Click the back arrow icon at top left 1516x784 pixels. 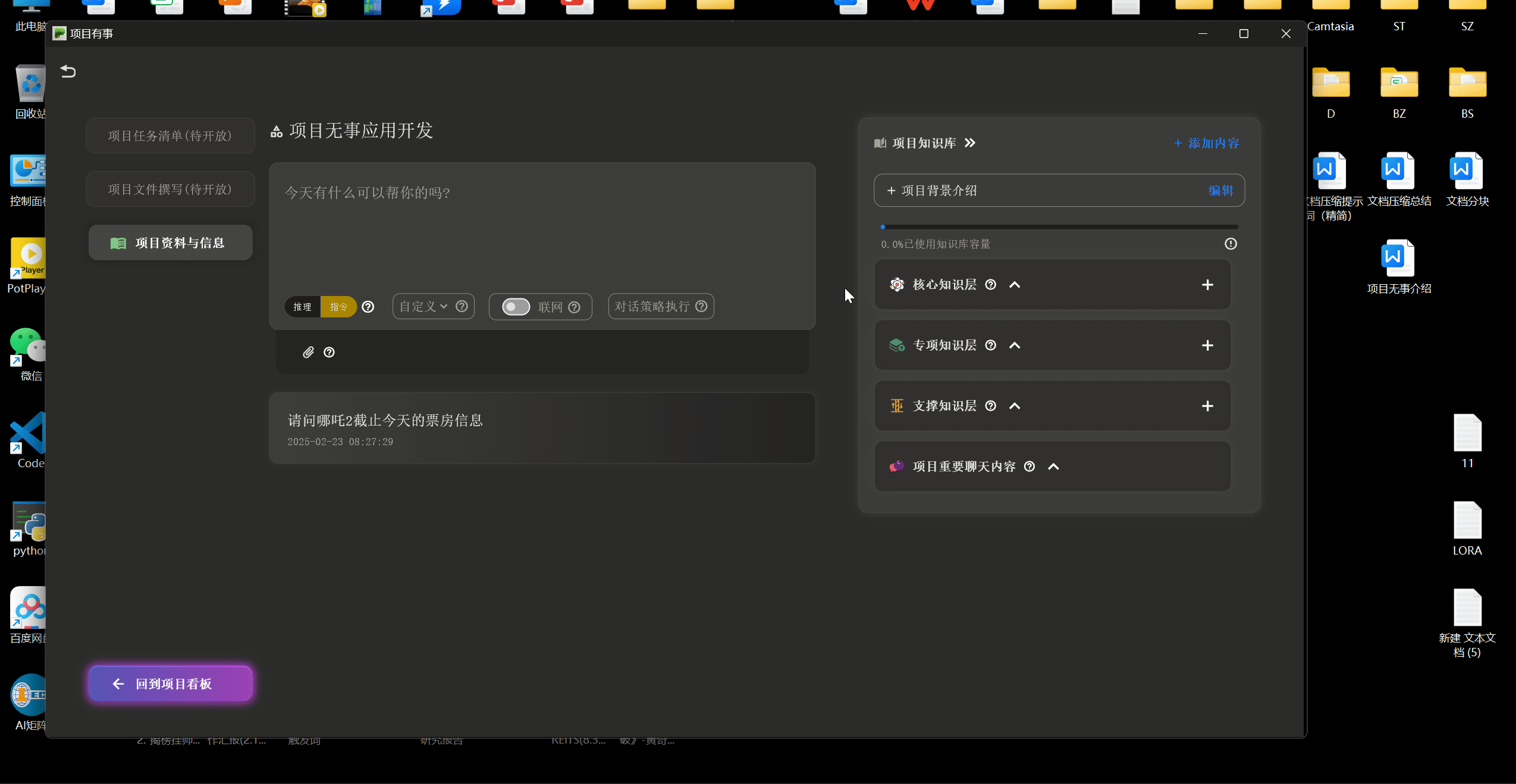tap(68, 71)
